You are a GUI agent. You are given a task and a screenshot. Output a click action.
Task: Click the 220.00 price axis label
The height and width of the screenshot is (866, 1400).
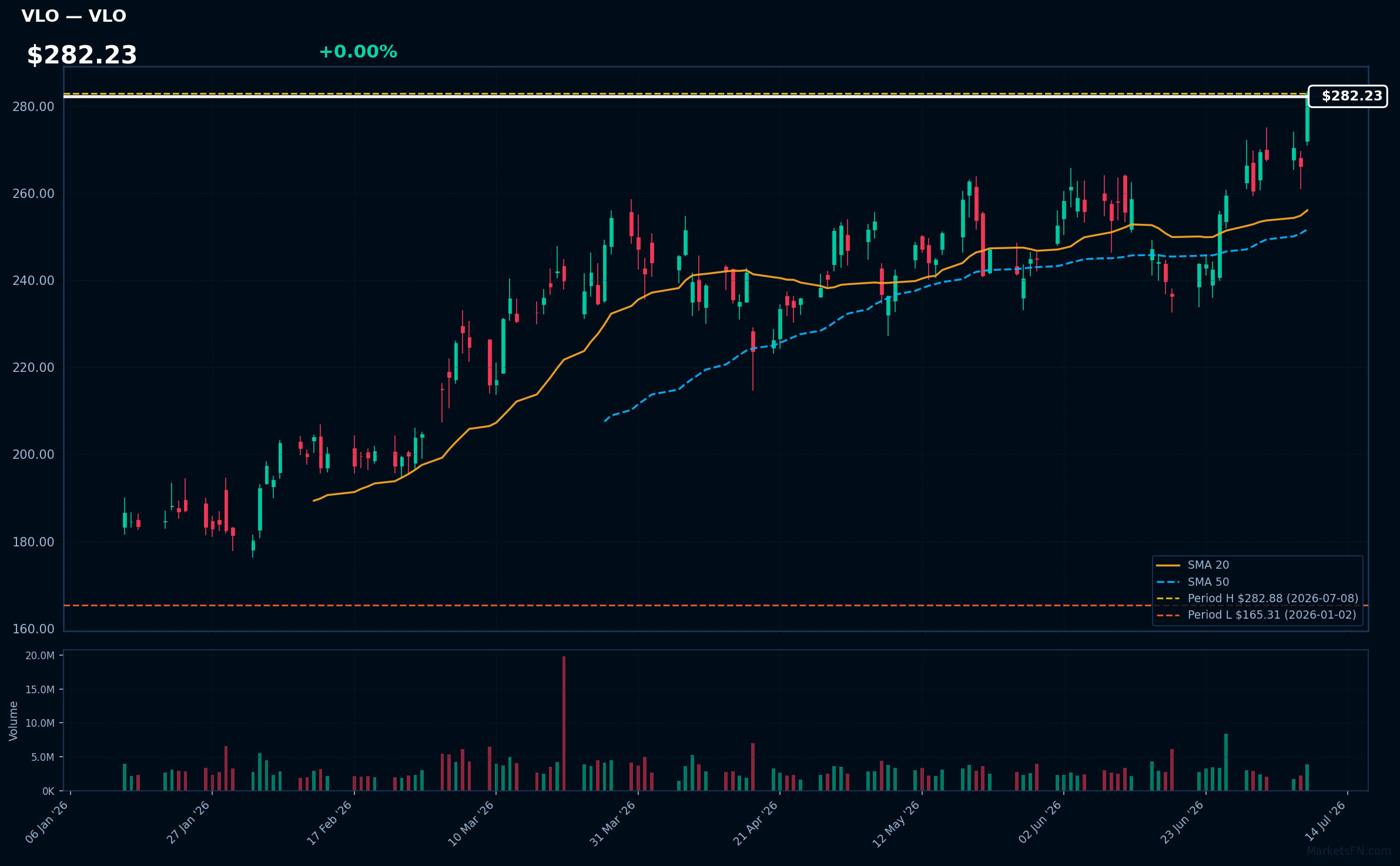[34, 368]
